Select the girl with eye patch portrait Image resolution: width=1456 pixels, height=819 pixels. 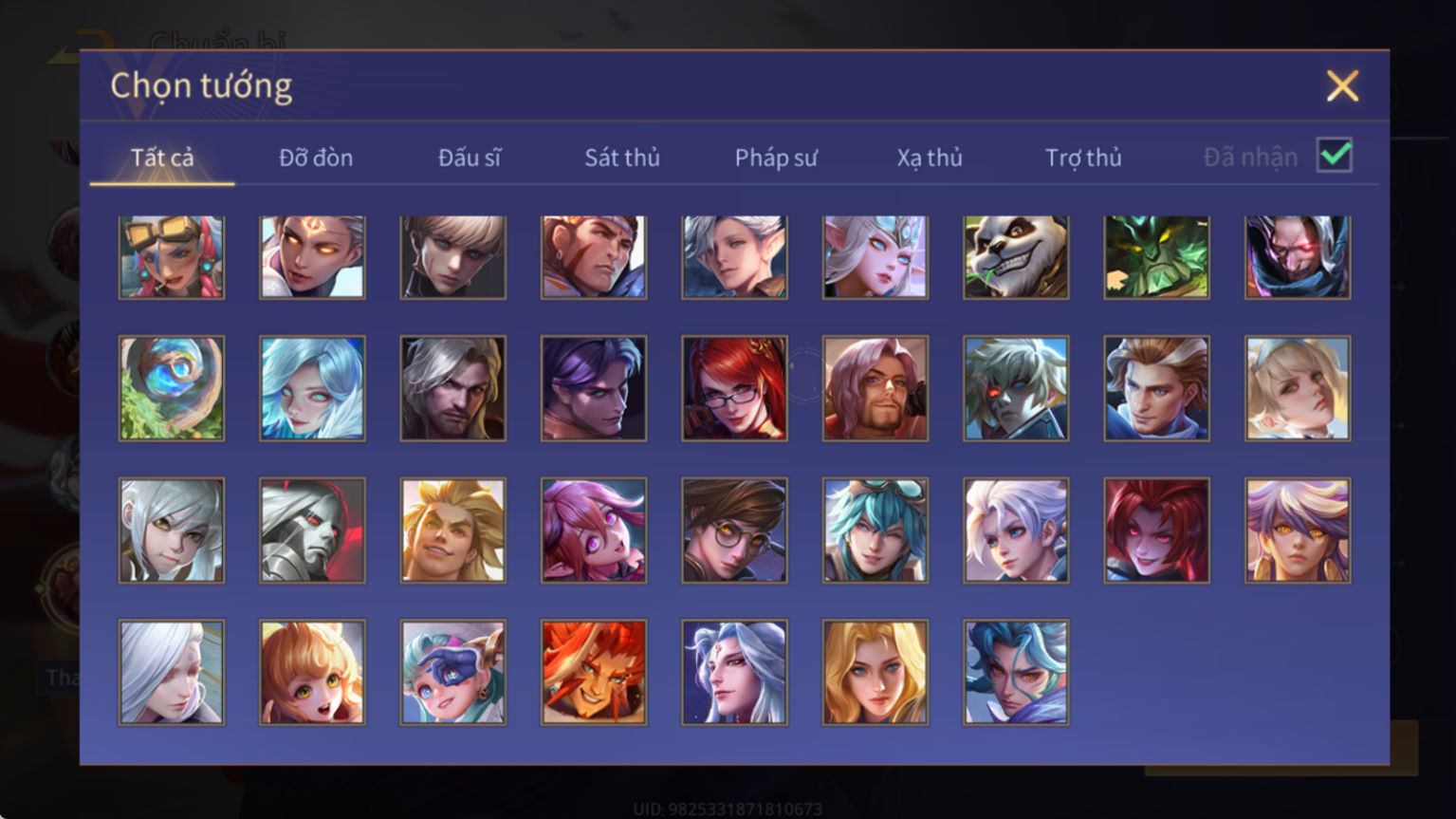pos(453,673)
